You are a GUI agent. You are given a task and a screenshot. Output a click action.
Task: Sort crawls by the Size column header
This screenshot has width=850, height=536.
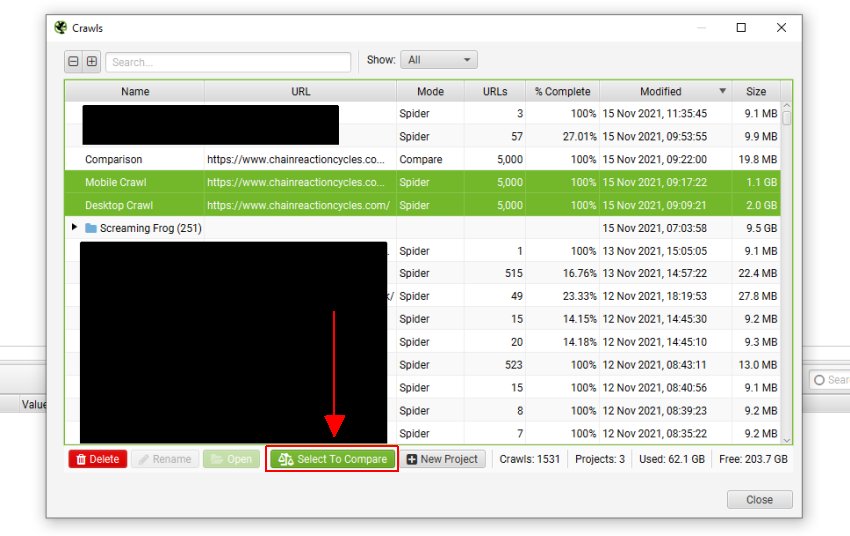[x=756, y=92]
